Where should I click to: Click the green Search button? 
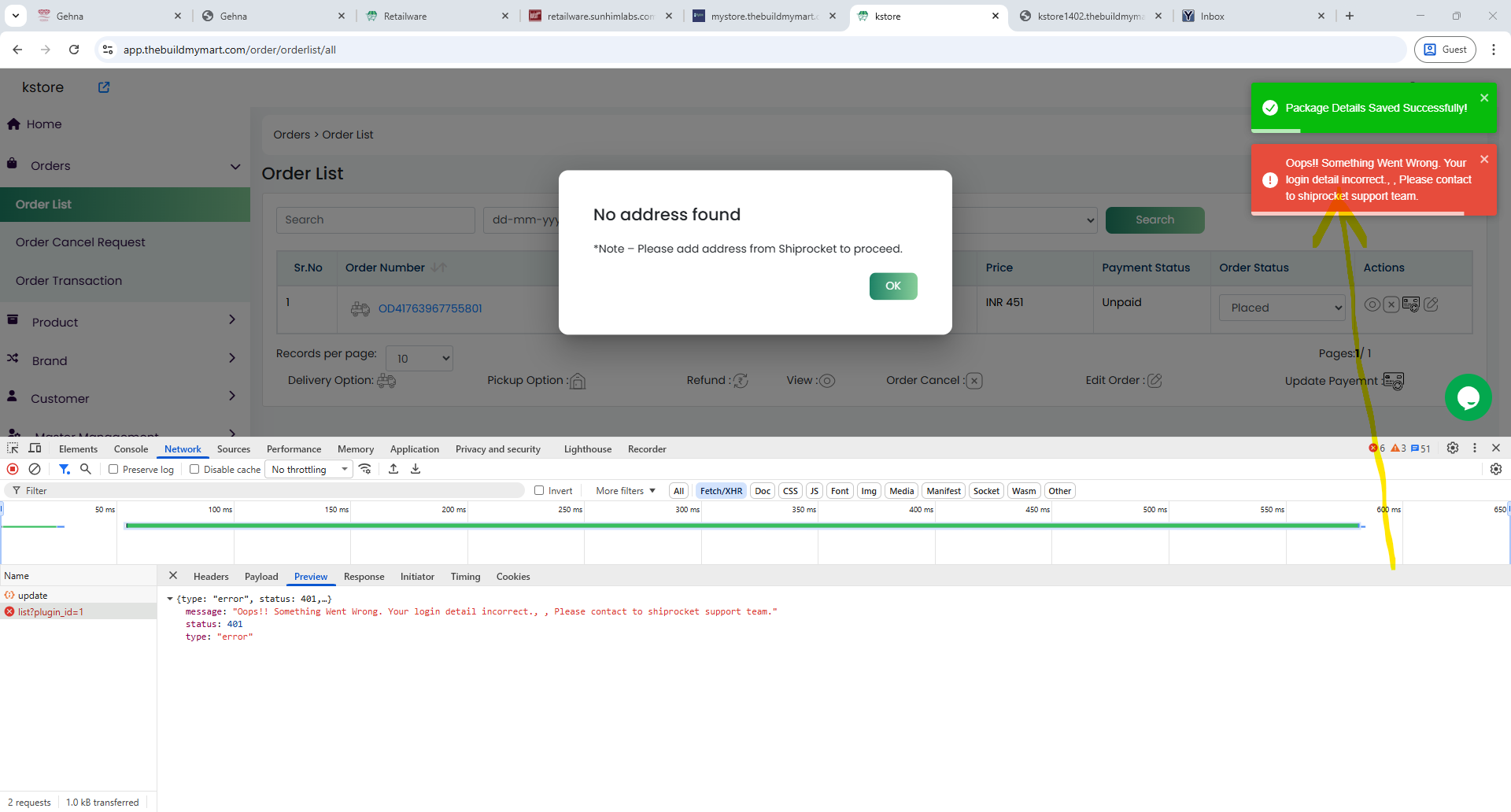pyautogui.click(x=1154, y=220)
